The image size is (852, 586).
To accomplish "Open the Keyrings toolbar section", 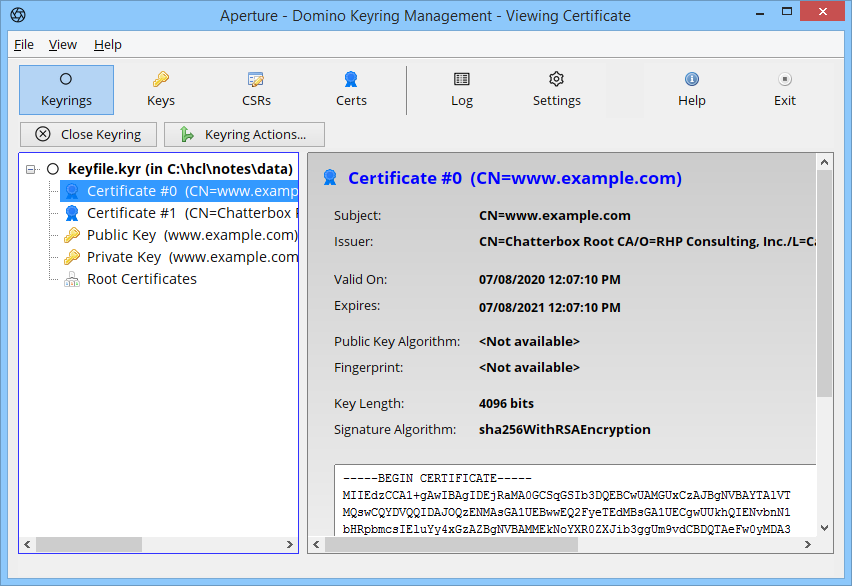I will tap(66, 90).
